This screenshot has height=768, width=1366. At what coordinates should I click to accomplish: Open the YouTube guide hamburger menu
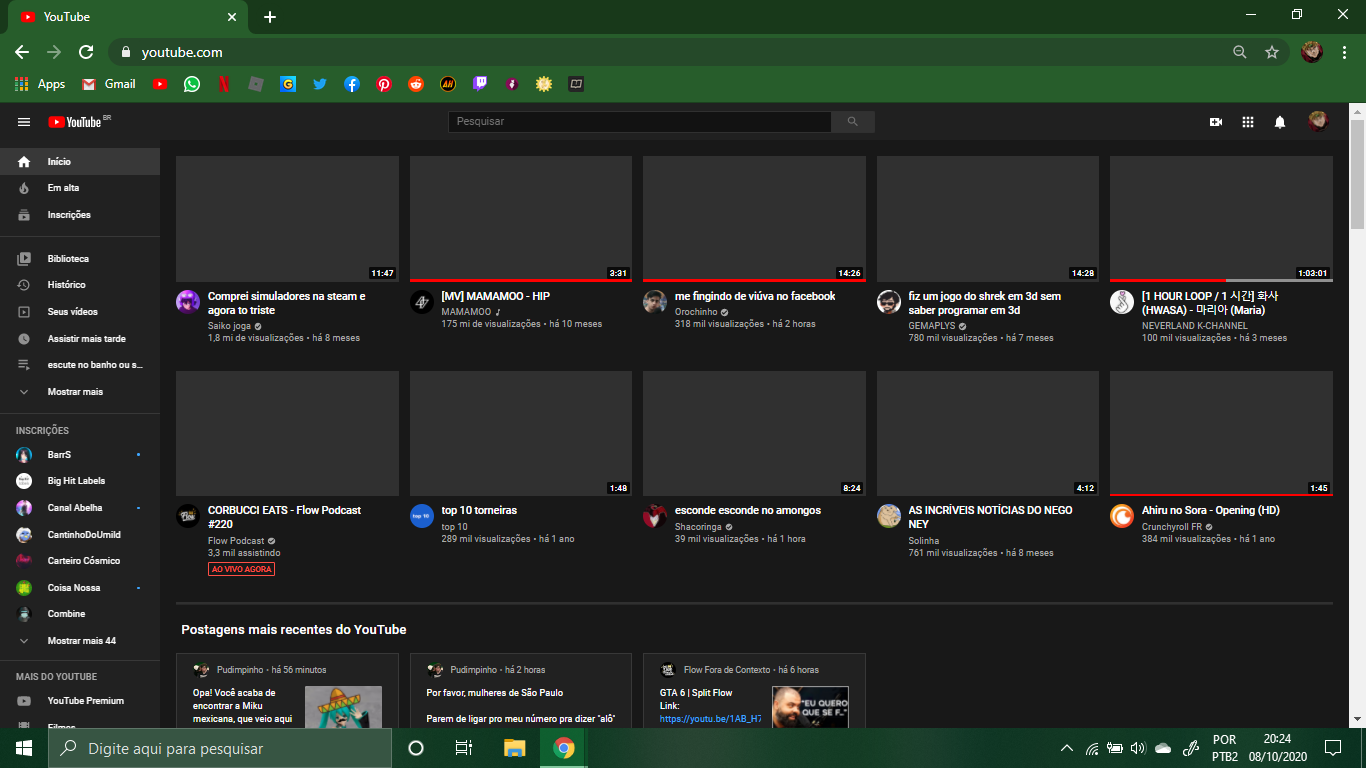click(x=24, y=122)
